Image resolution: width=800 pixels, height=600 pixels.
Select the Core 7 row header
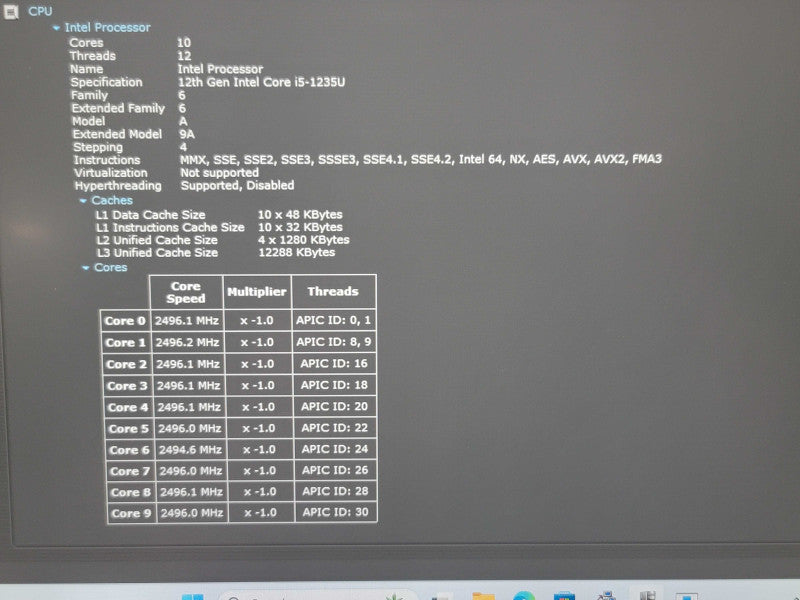130,471
